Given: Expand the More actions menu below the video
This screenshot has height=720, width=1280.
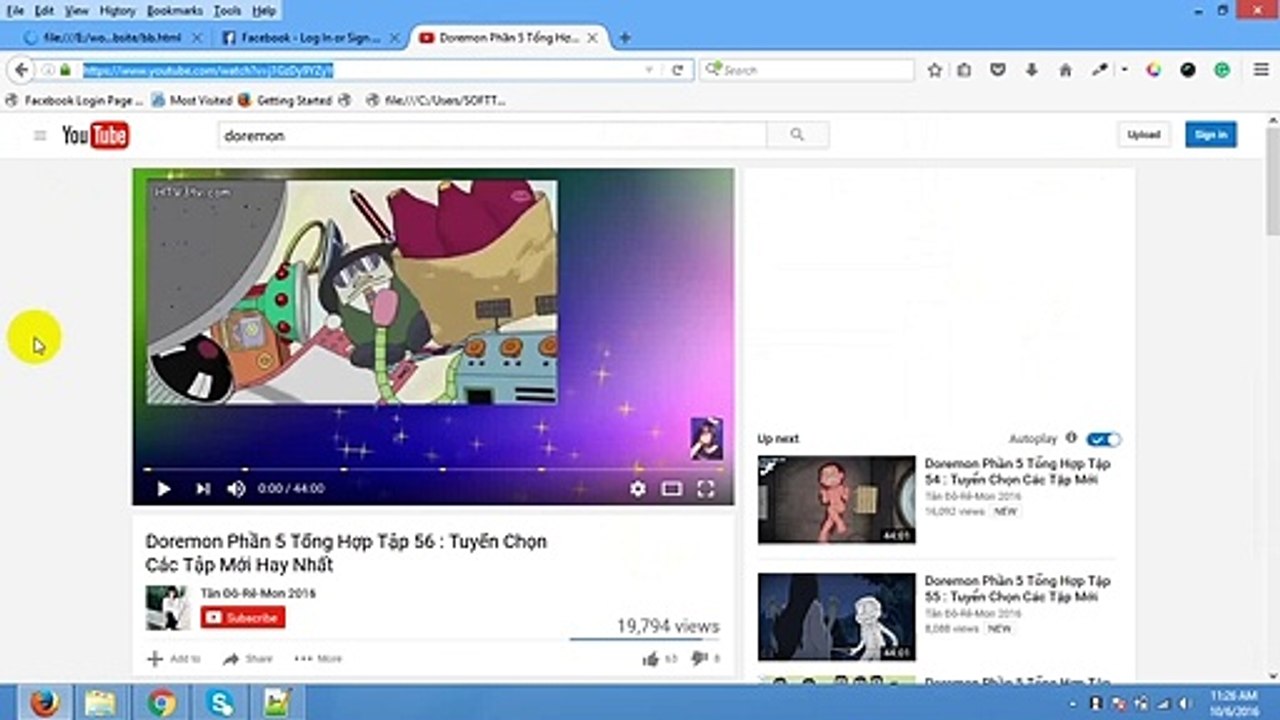Looking at the screenshot, I should coord(318,659).
